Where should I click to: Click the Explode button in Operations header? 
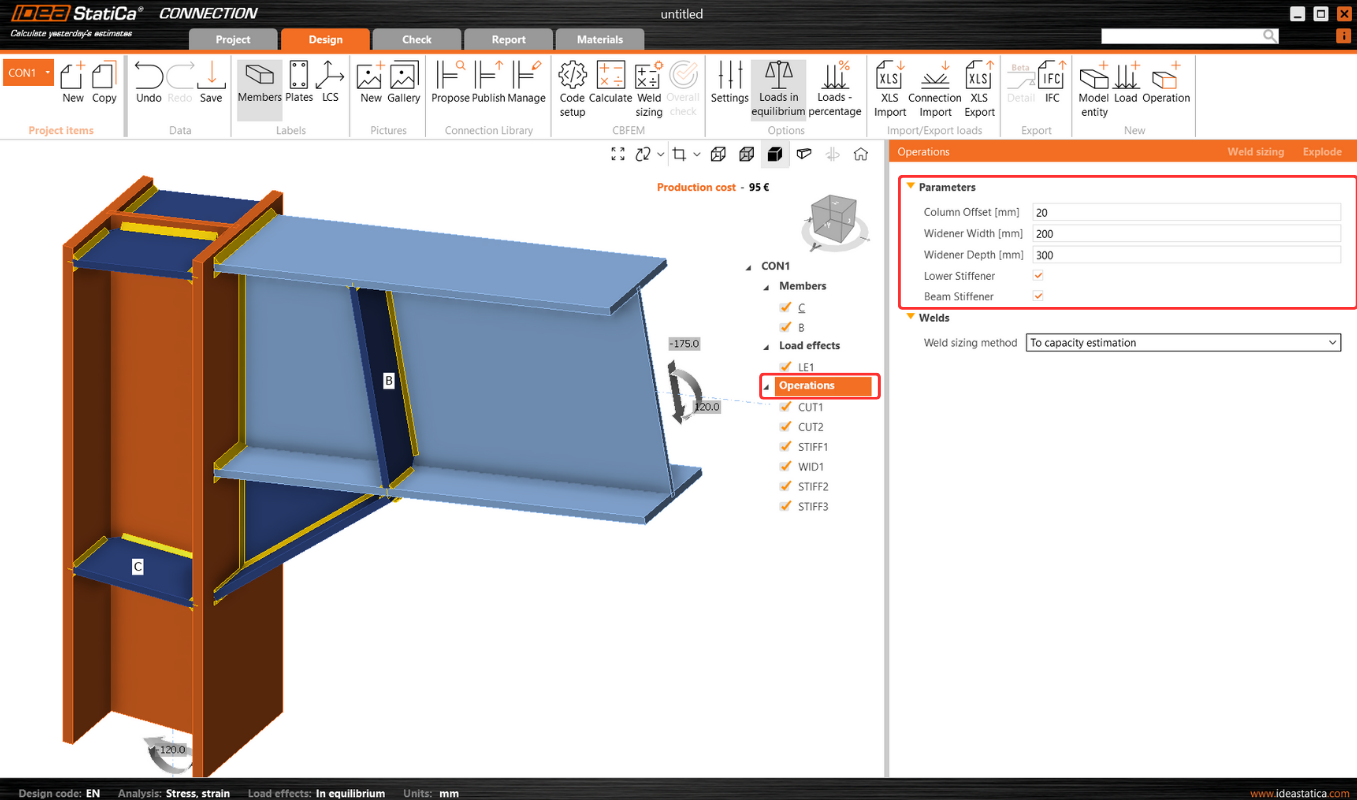[x=1322, y=151]
